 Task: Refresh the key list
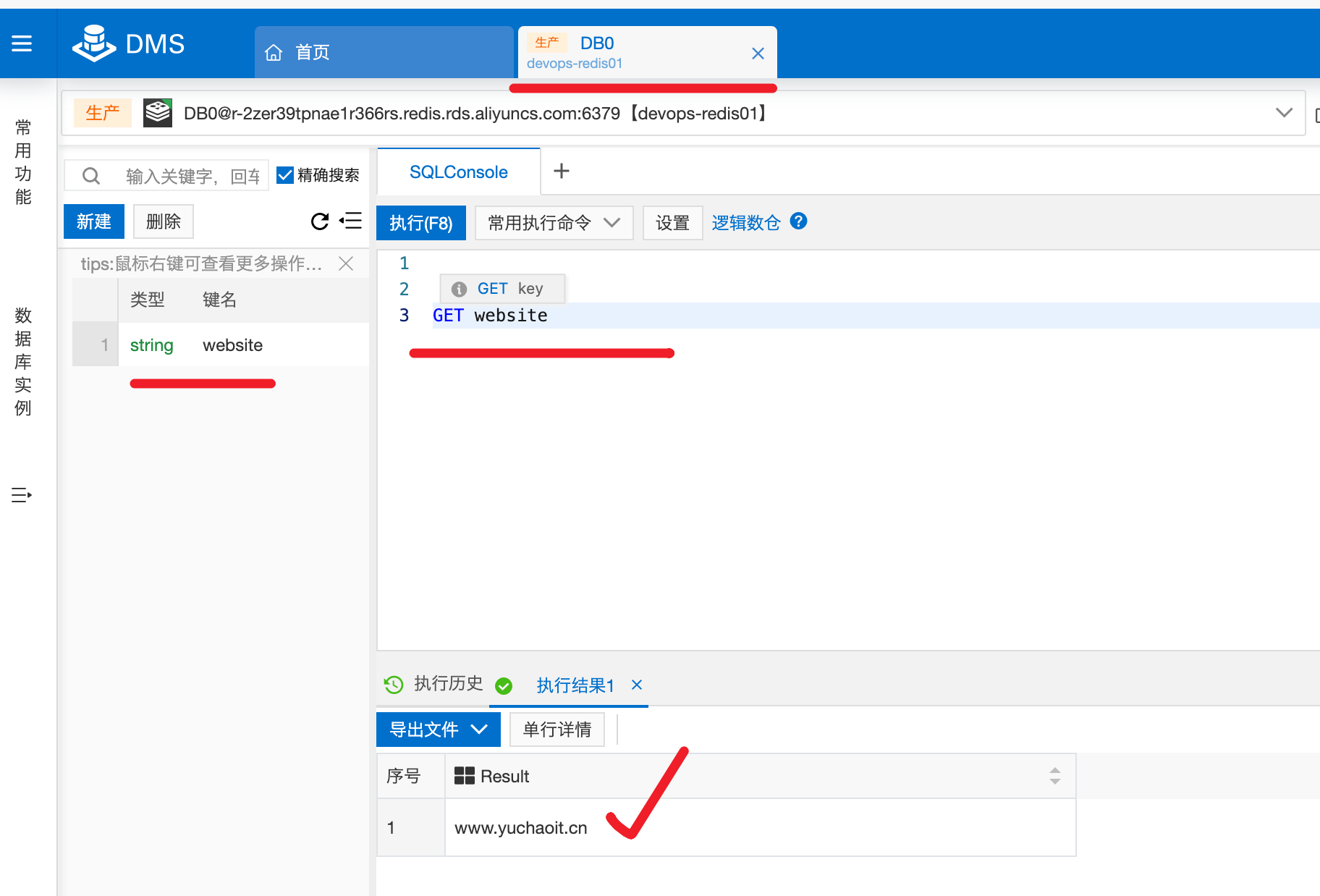click(319, 221)
